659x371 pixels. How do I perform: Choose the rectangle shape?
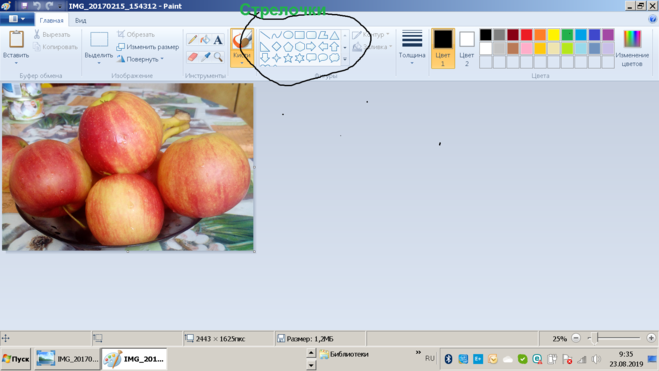(x=299, y=35)
